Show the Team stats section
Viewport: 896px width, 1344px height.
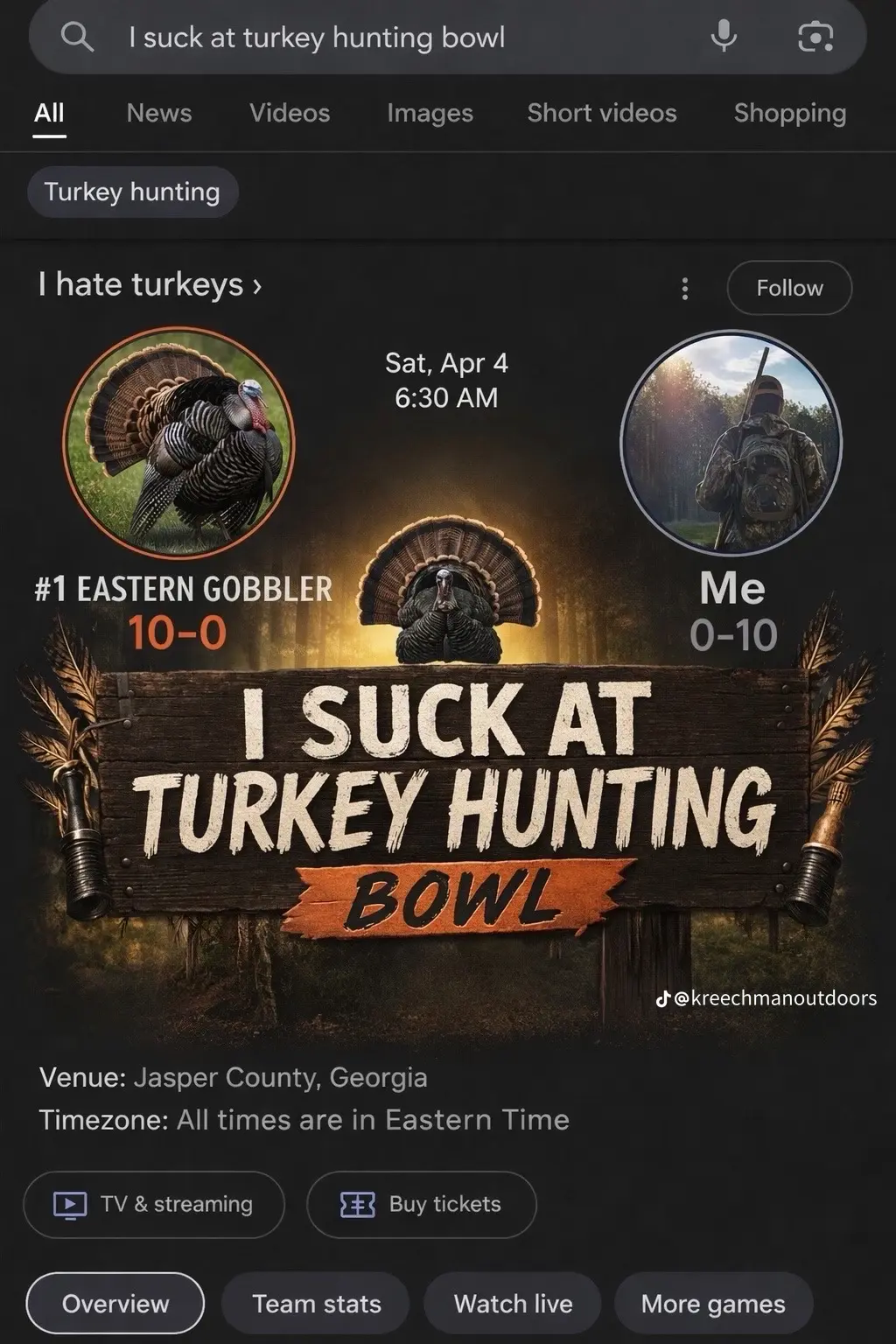(316, 1304)
